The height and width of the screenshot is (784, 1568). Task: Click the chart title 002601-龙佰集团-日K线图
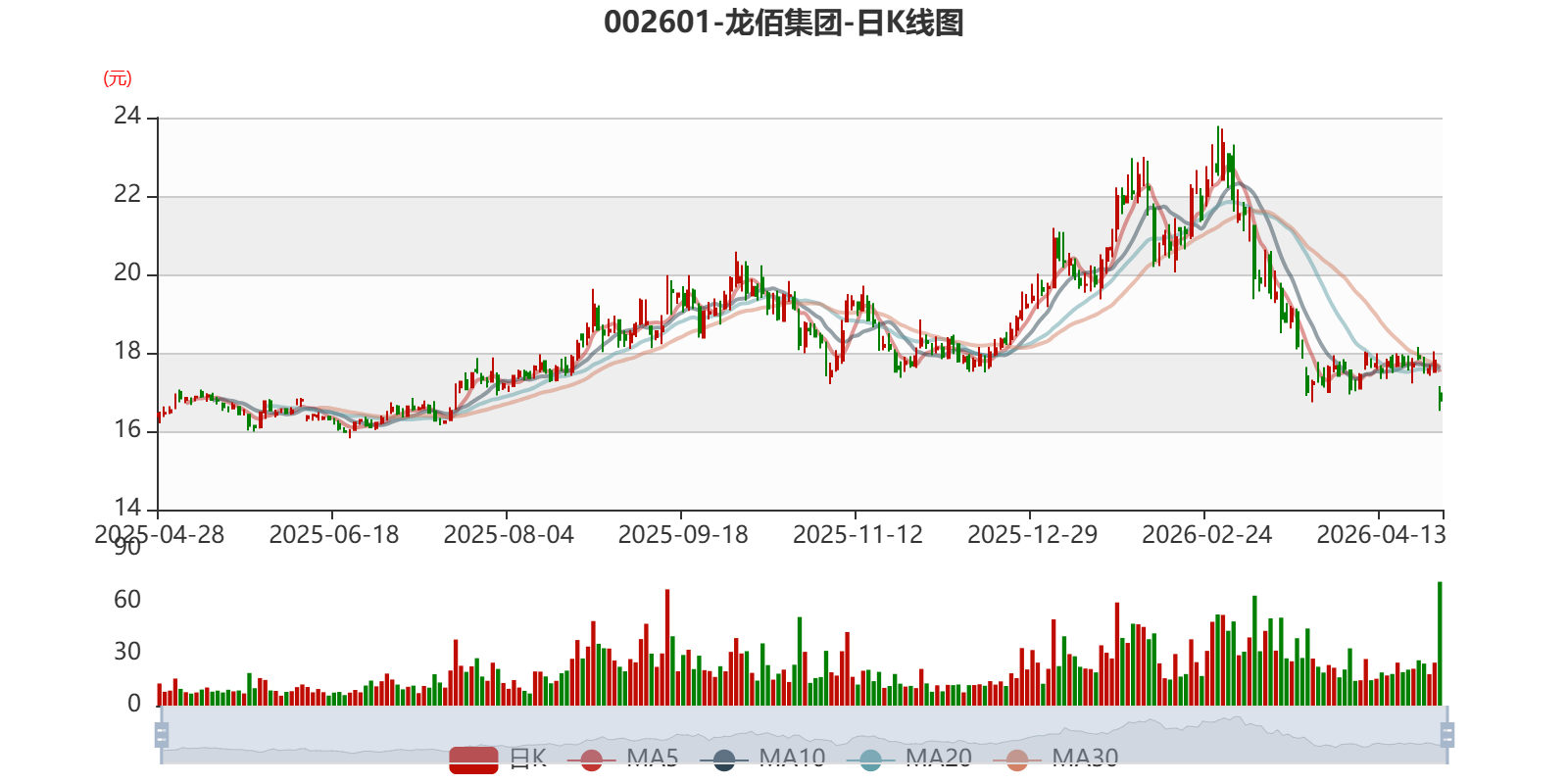click(x=784, y=23)
